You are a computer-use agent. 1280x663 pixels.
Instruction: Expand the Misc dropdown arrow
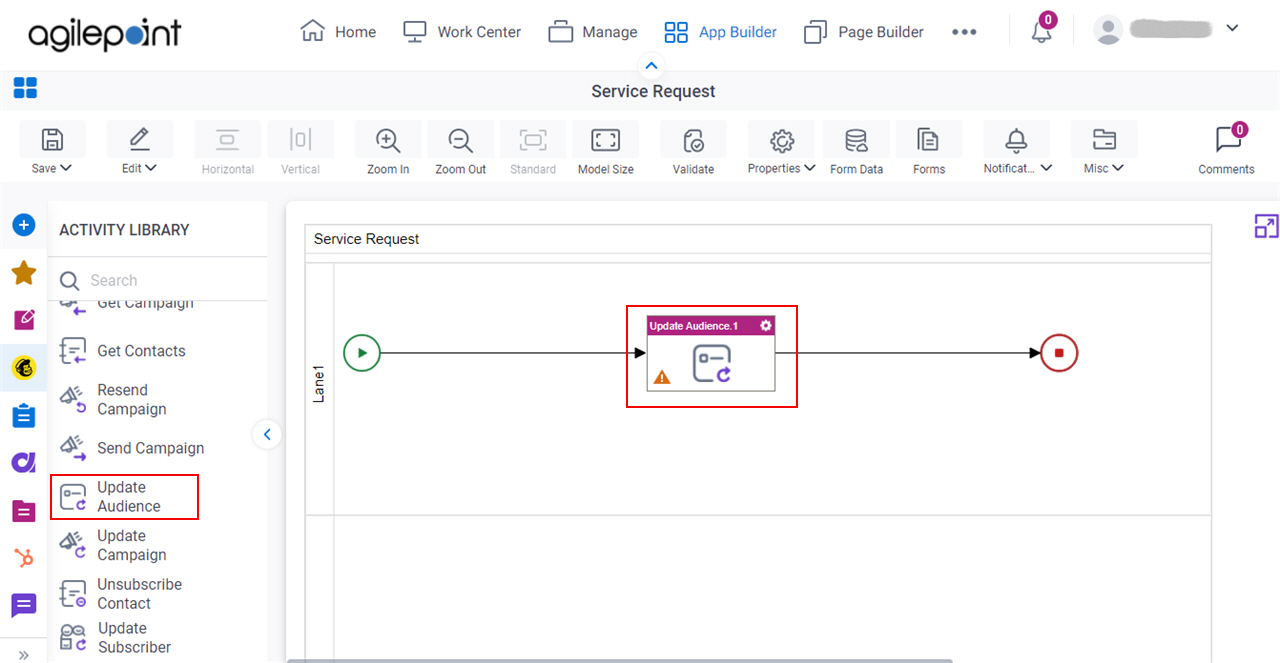(x=1118, y=168)
